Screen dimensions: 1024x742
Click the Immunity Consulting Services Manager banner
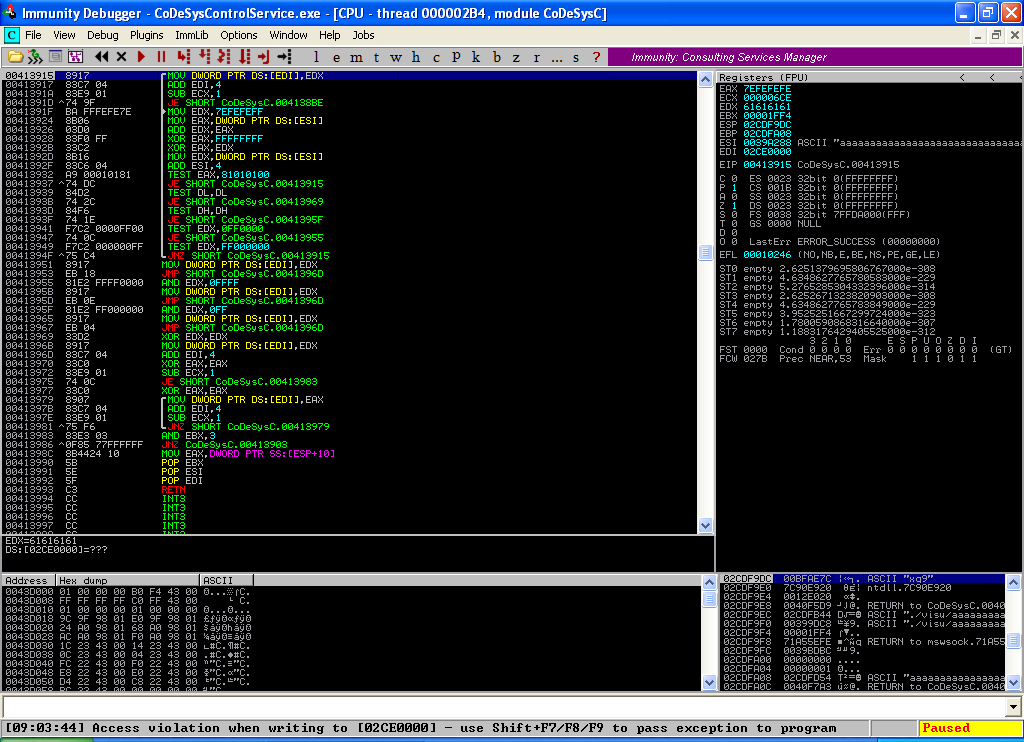[729, 57]
